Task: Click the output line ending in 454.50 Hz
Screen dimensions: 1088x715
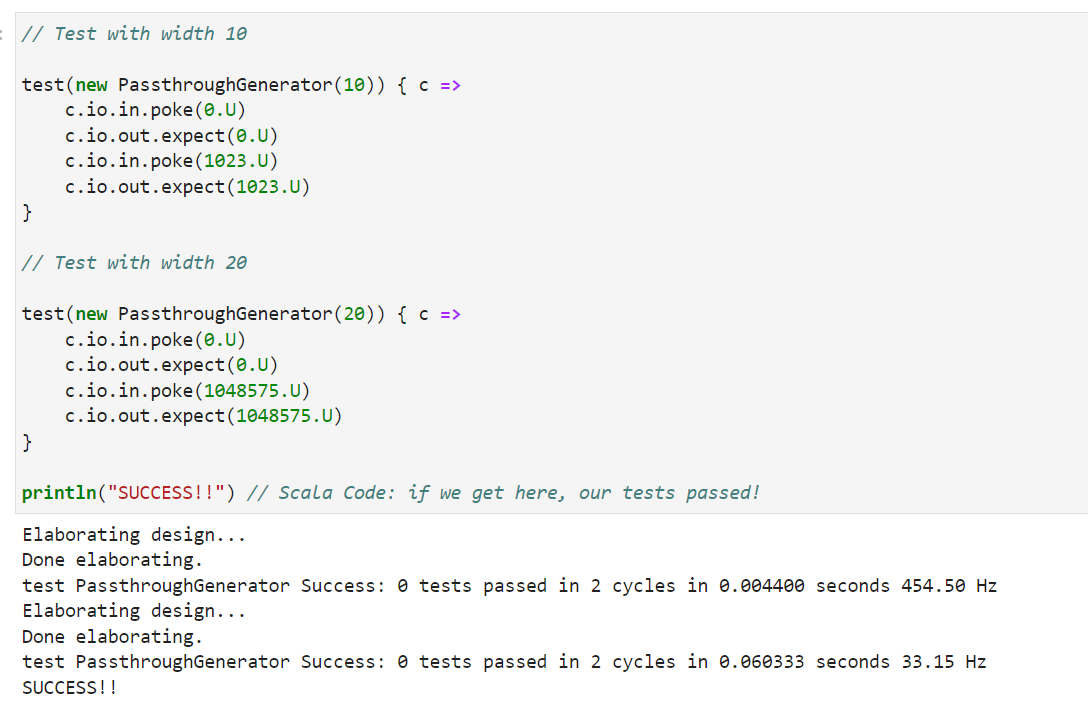Action: [509, 586]
